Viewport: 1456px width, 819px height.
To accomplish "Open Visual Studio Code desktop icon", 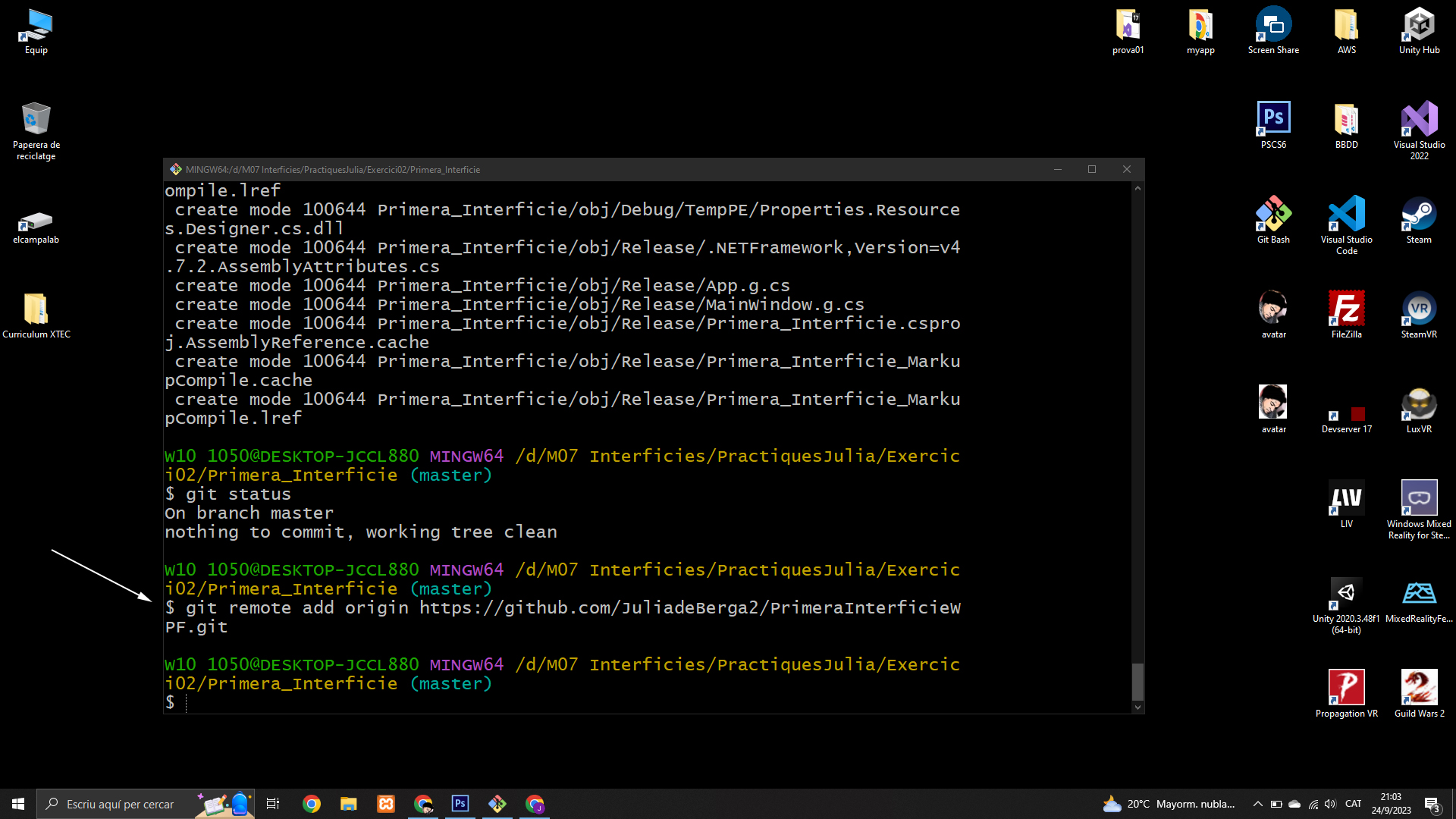I will point(1346,215).
